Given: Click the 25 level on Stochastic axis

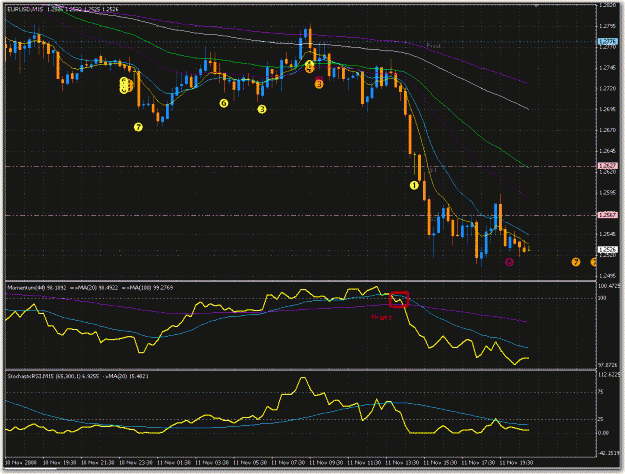Looking at the screenshot, I should (601, 419).
